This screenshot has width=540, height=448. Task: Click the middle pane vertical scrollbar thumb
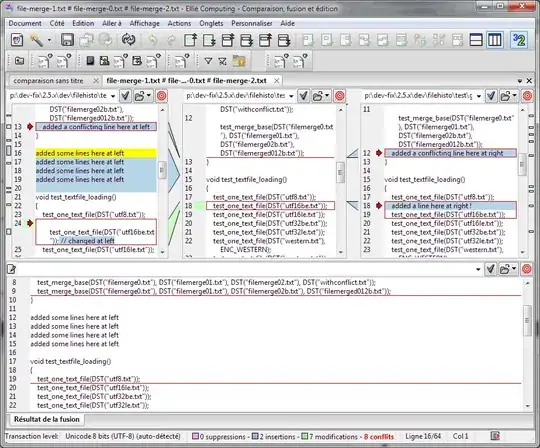coord(341,172)
